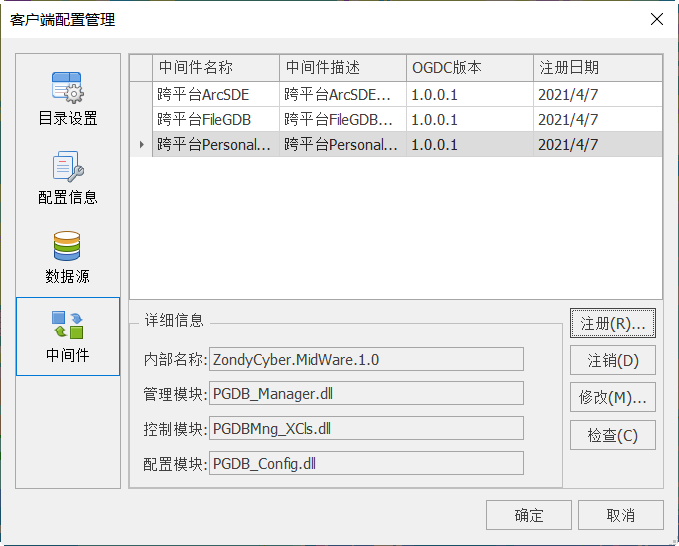679x546 pixels.
Task: Click the 管理模块 PGDB_Manager.dll field
Action: coord(366,394)
